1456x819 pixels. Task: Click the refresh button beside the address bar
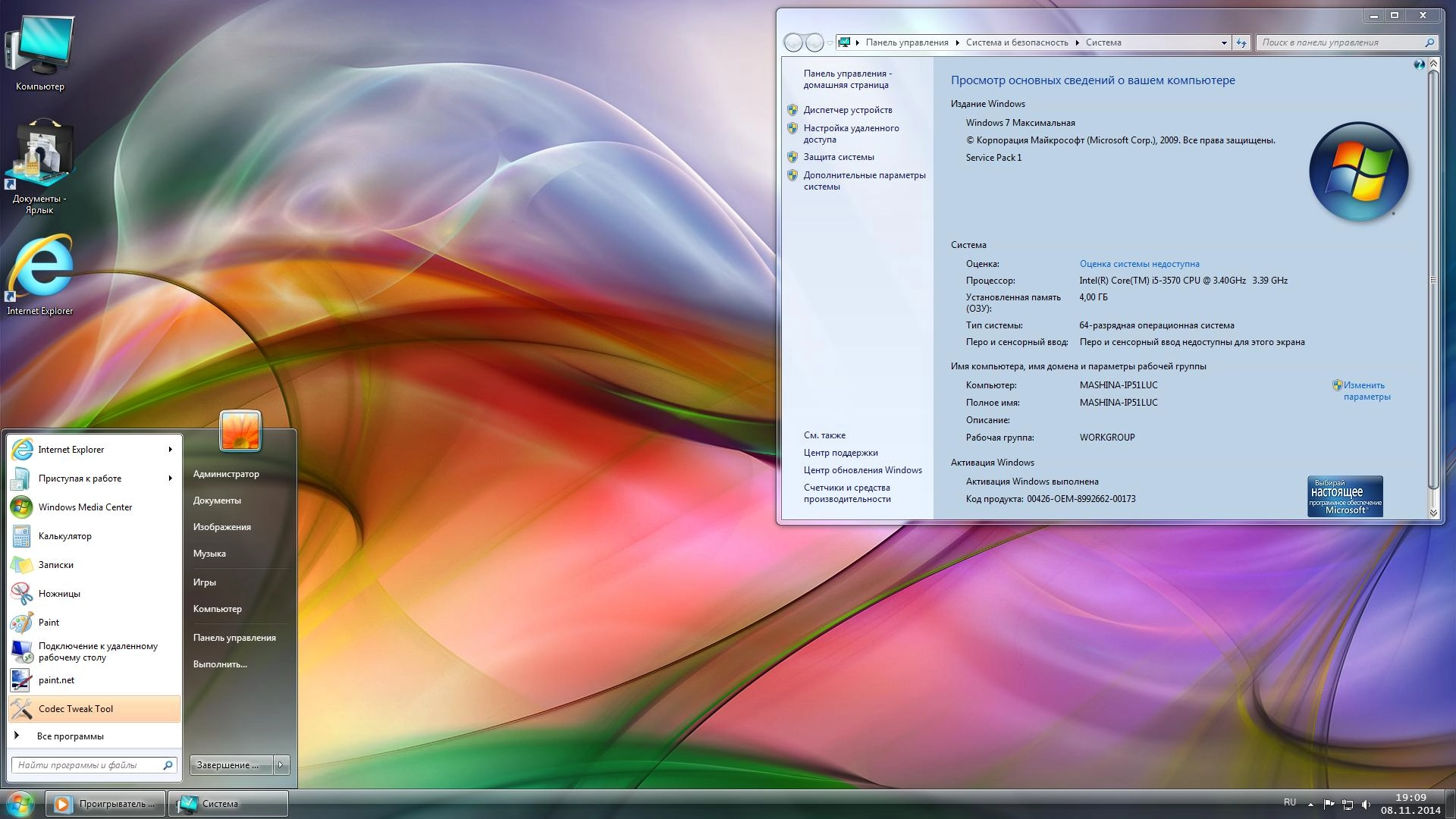(x=1241, y=42)
